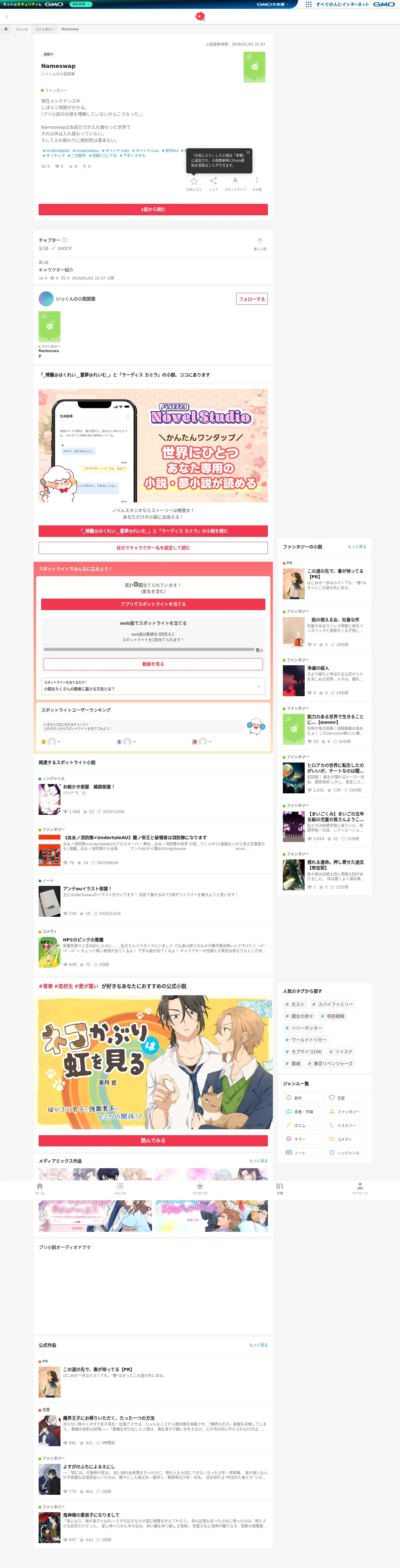Screen dimensions: 400x1568
Task: Click the 自分でキャラクター名を設定して読む button
Action: (153, 548)
